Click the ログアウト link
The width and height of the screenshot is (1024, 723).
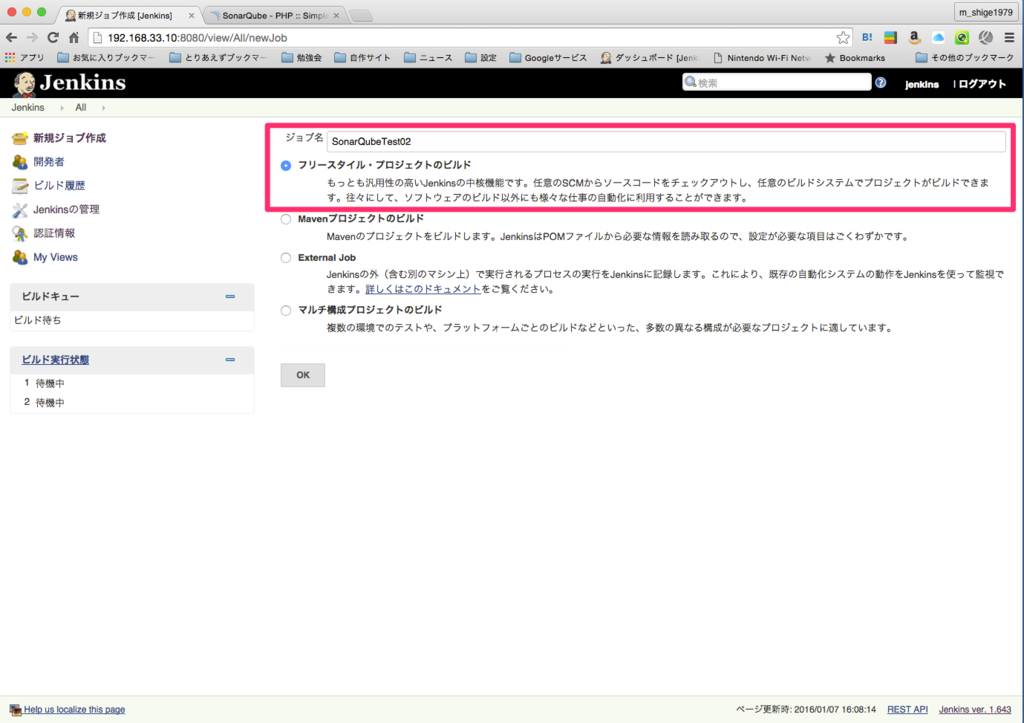pyautogui.click(x=982, y=84)
